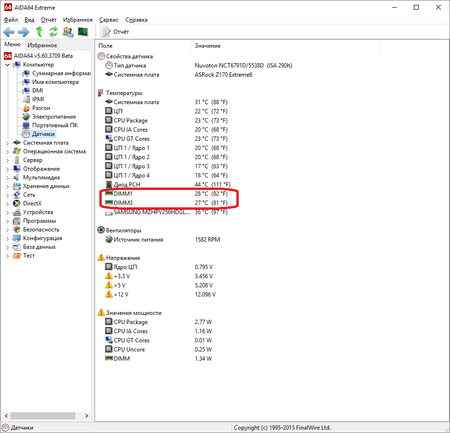Click the Значения мощности section icon
The image size is (450, 433).
tap(101, 312)
